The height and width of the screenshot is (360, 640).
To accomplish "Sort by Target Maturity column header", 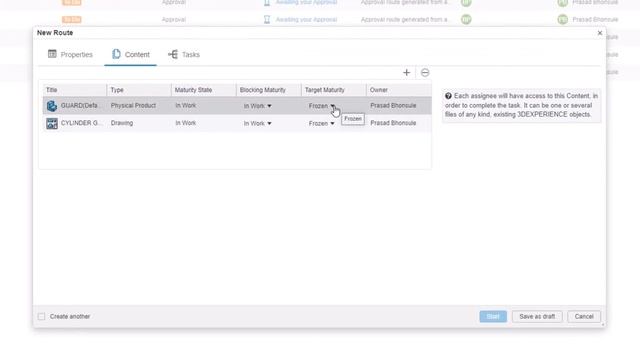I will 334,90.
